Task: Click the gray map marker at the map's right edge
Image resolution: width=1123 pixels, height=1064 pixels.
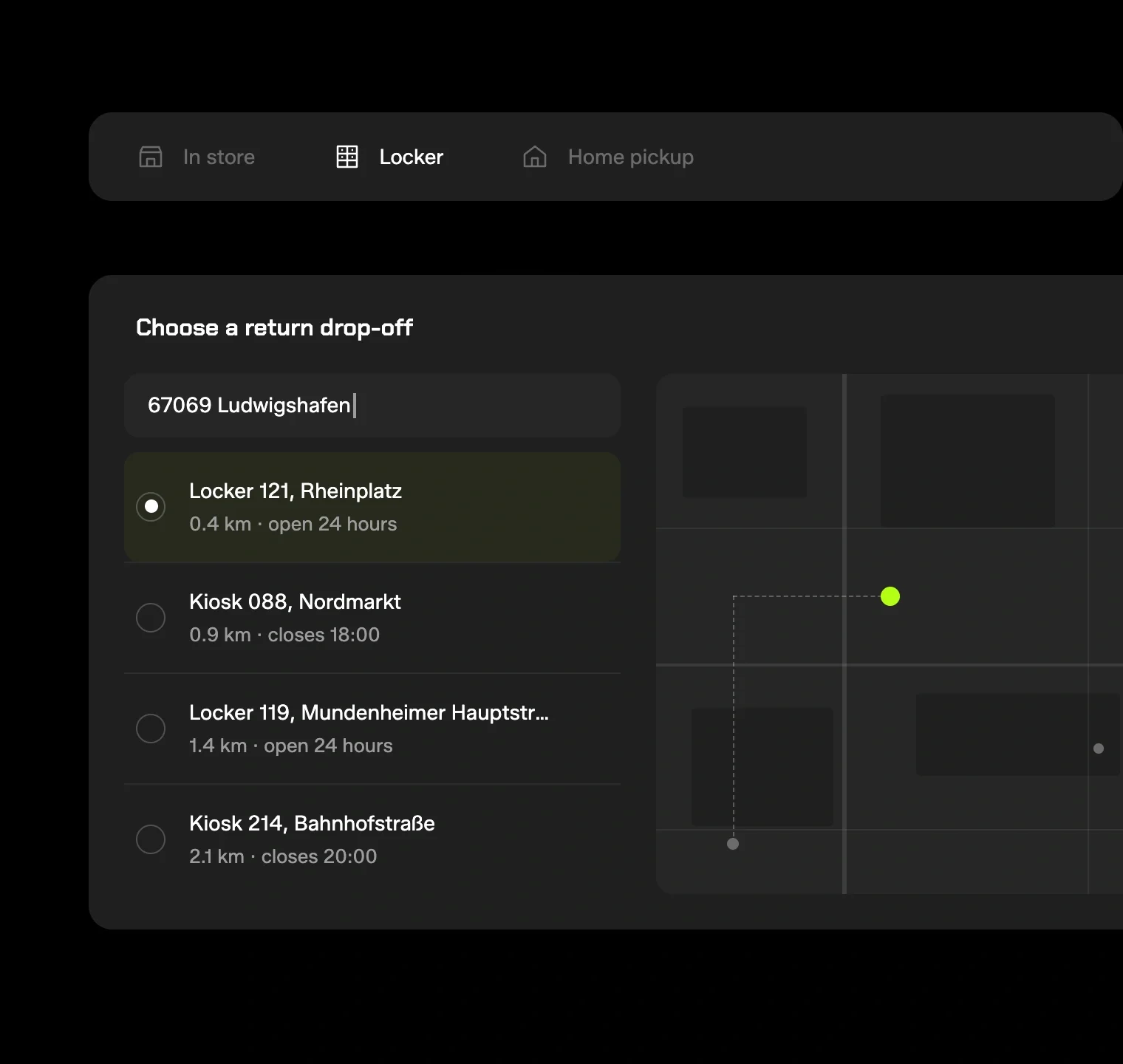Action: pyautogui.click(x=1099, y=748)
